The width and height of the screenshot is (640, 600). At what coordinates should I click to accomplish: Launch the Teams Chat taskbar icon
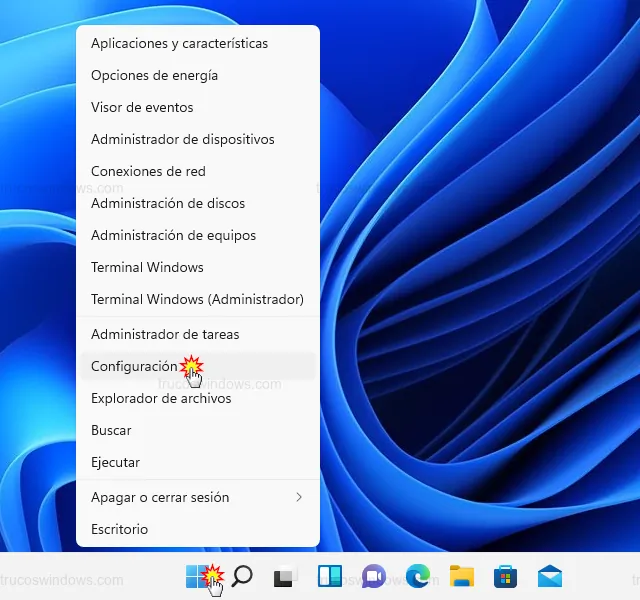pos(373,576)
